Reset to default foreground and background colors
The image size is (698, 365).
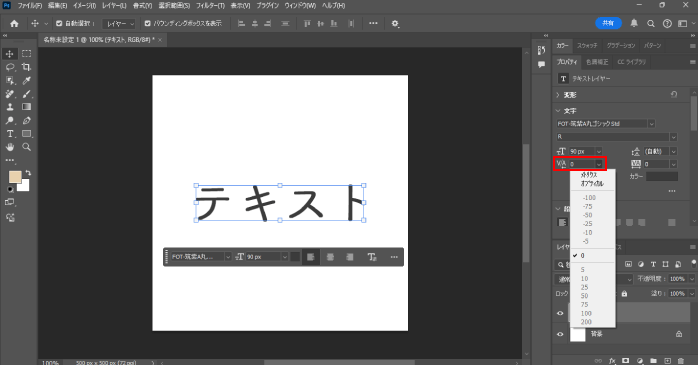[x=10, y=189]
